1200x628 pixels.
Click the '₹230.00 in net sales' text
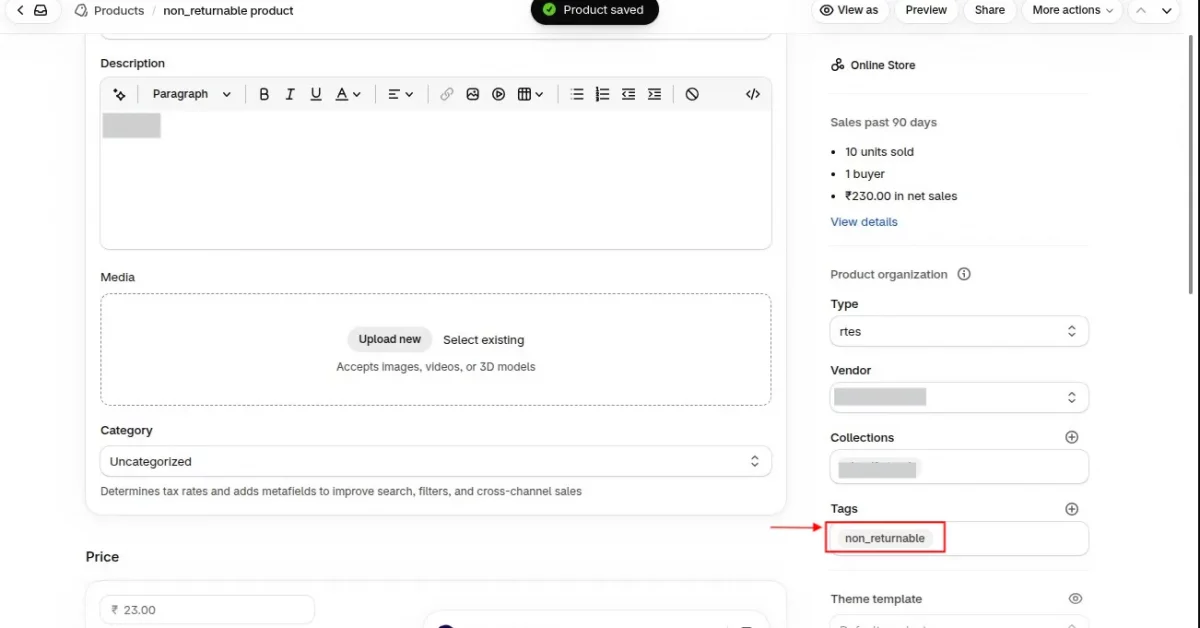[x=901, y=196]
